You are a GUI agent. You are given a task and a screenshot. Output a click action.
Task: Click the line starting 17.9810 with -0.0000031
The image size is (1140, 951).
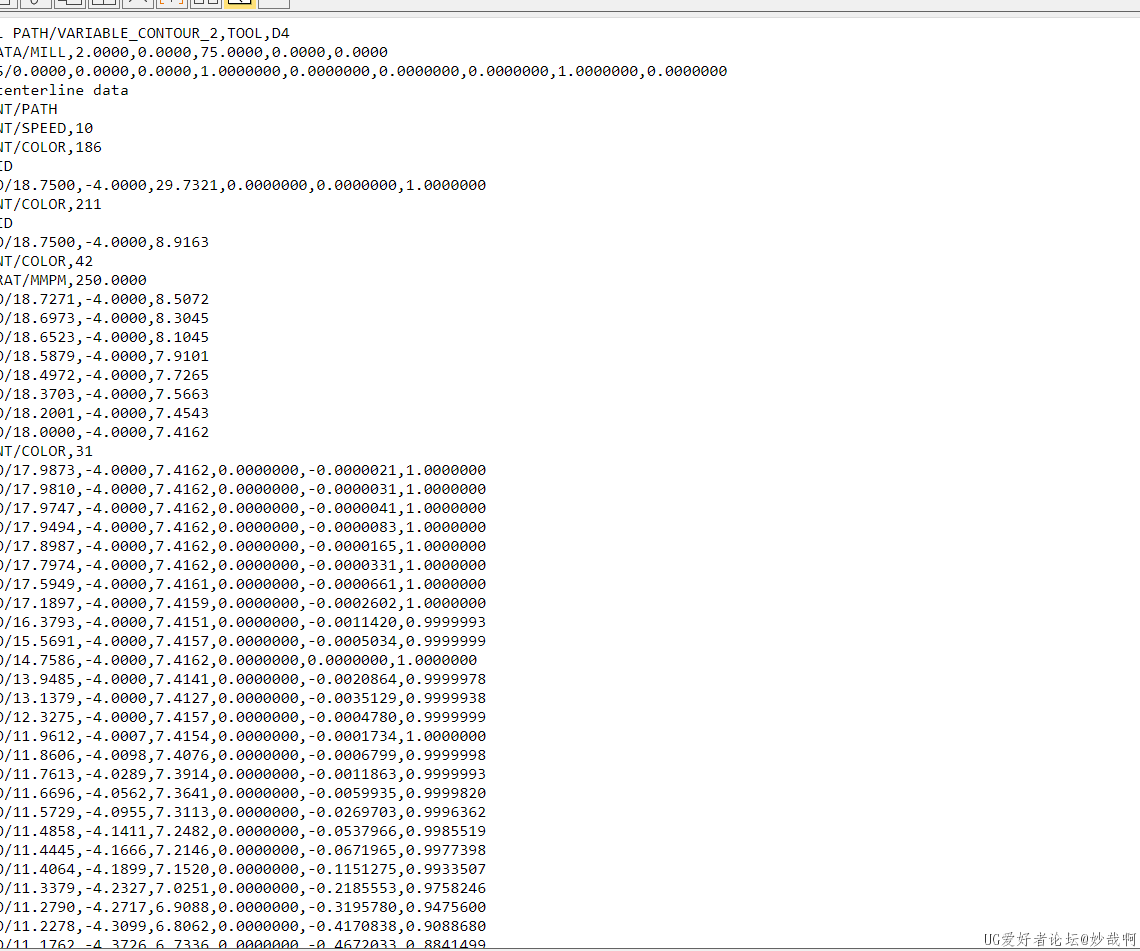coord(243,489)
